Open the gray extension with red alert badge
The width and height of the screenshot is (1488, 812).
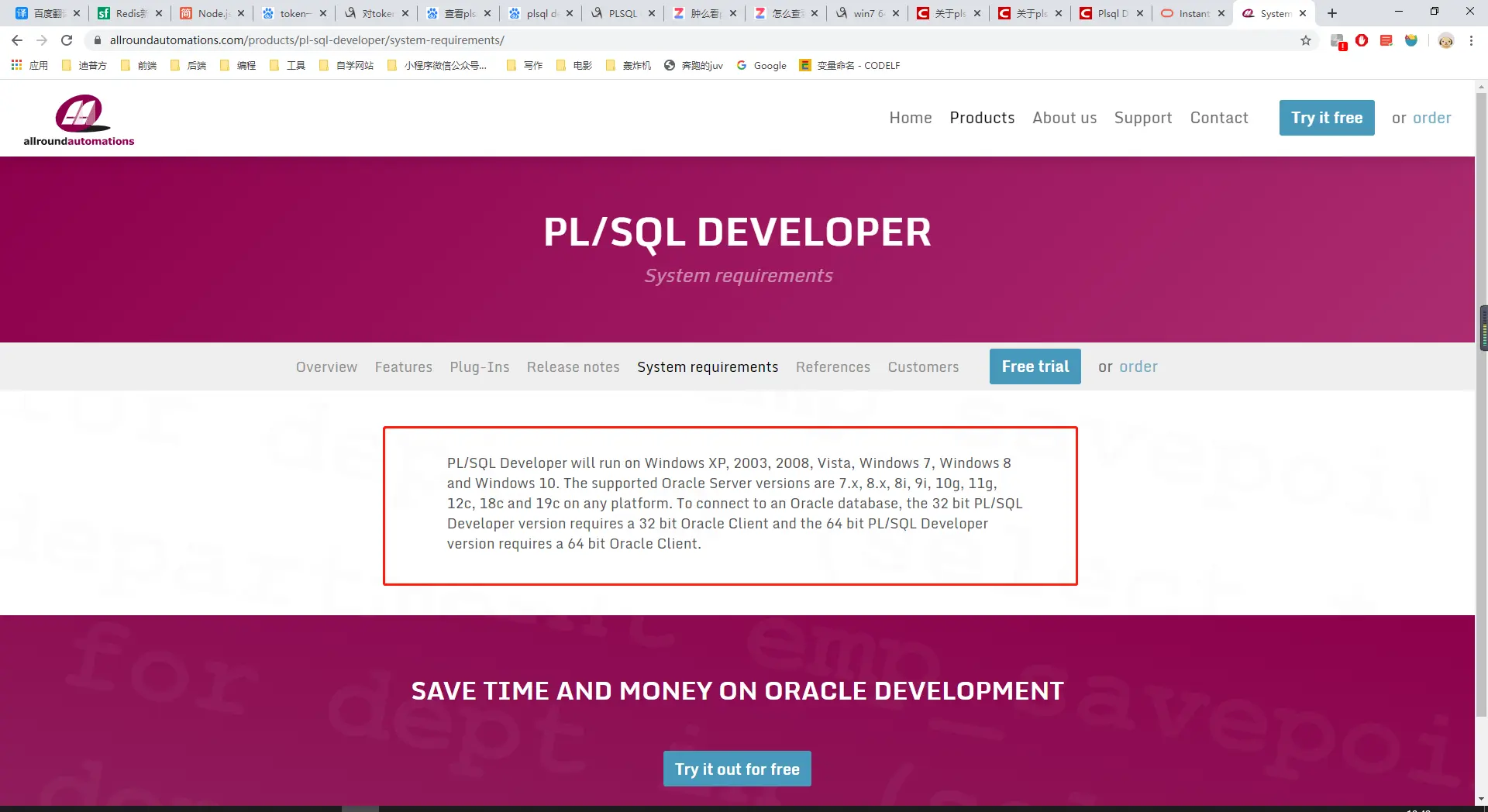point(1338,41)
